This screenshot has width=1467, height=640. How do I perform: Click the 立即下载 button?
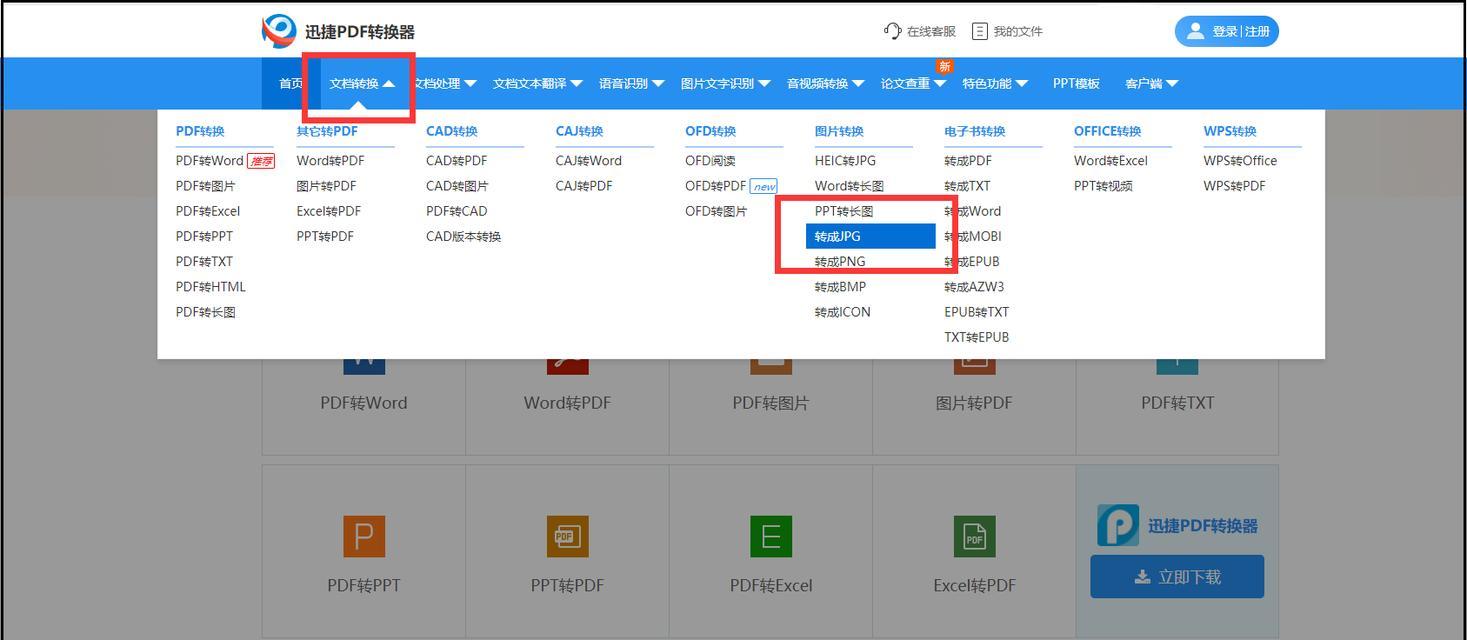pos(1177,577)
